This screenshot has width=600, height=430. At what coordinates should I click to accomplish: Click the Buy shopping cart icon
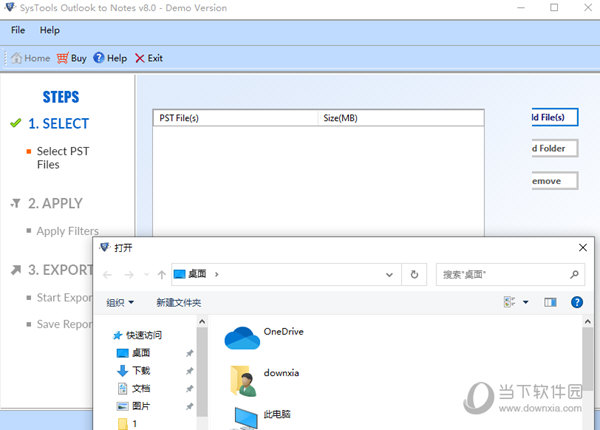click(63, 58)
